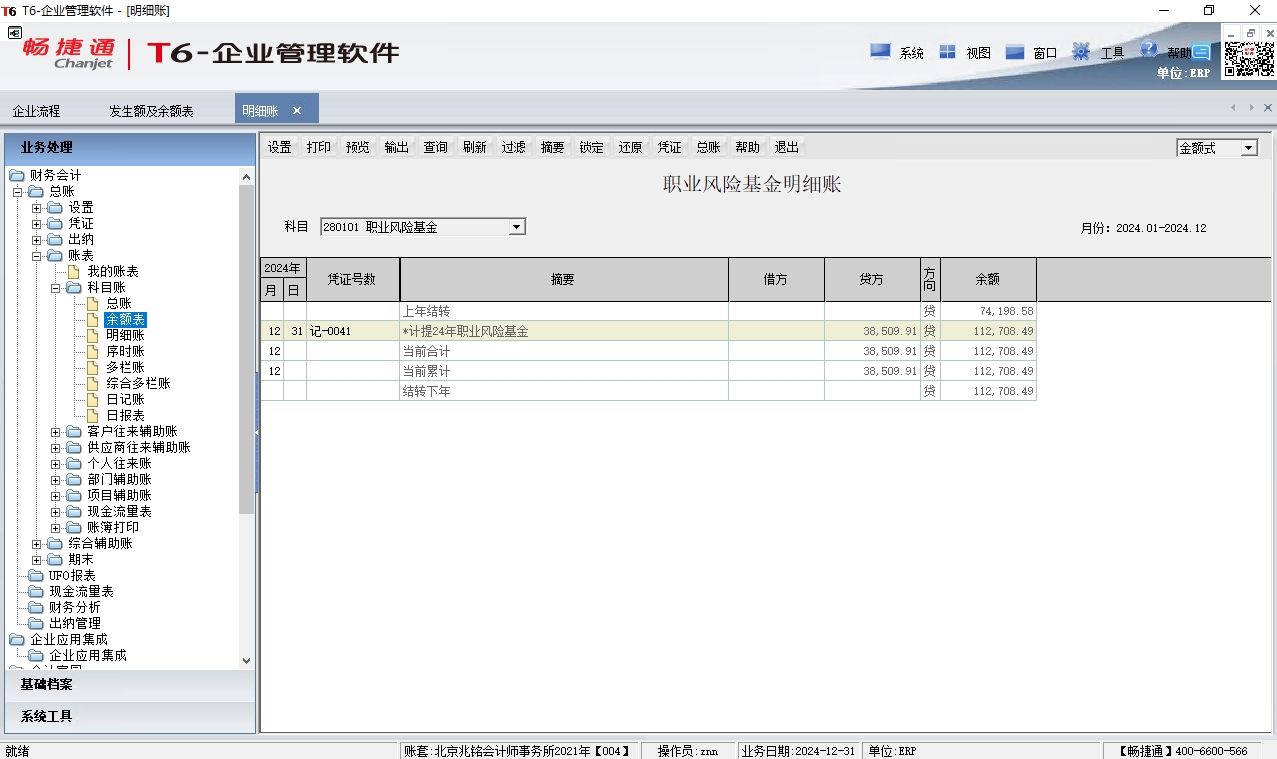The image size is (1277, 759).
Task: Open the chat message bubble icon
Action: coord(1201,52)
